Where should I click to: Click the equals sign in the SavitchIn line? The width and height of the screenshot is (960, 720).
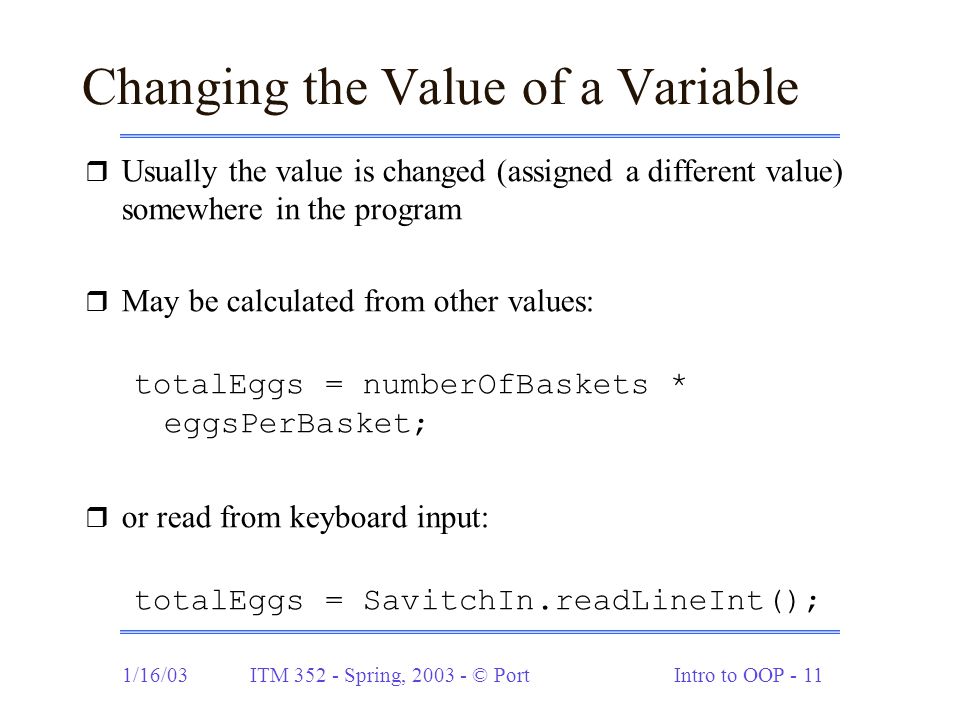coord(334,601)
